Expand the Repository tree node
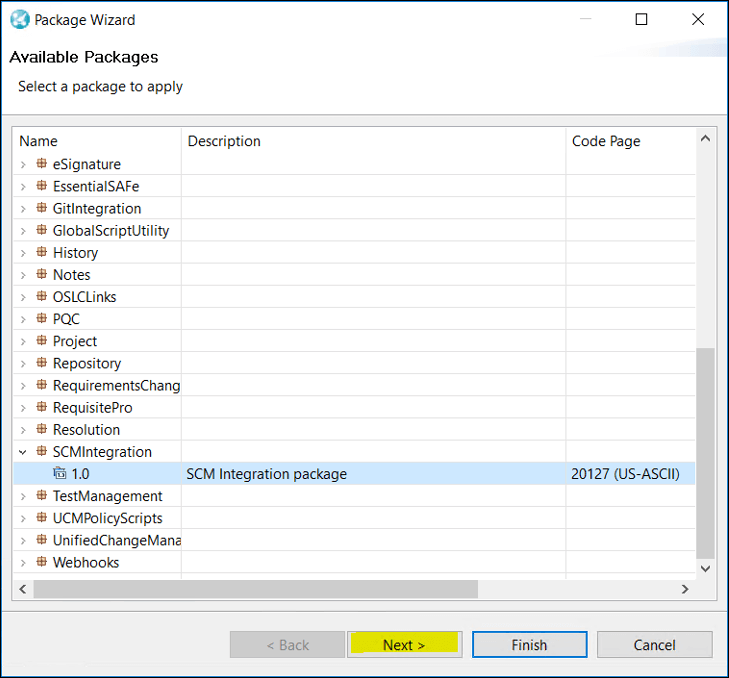The height and width of the screenshot is (678, 729). pos(23,364)
